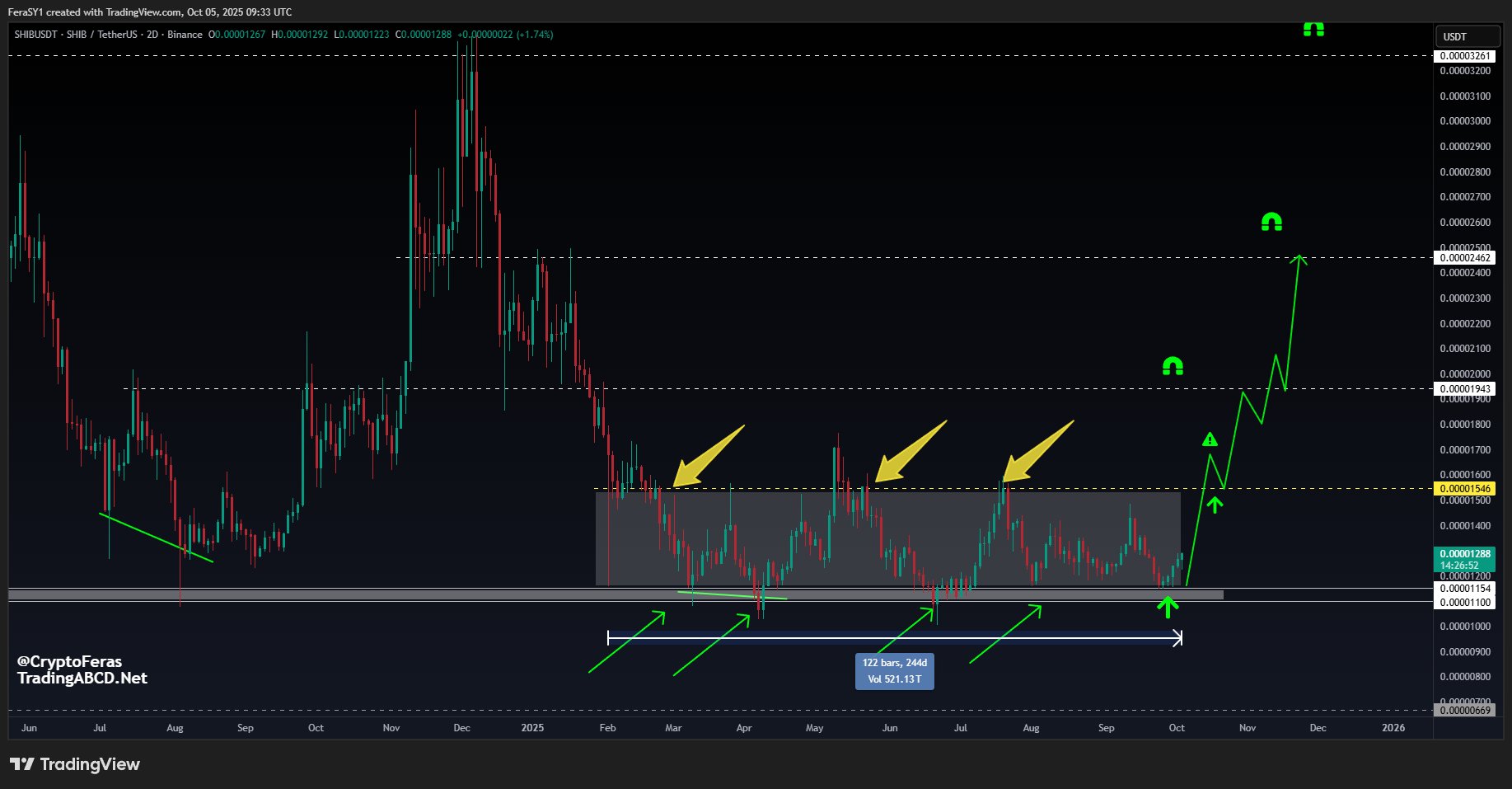The height and width of the screenshot is (789, 1512).
Task: Click the TradingView logo bottom left
Action: coord(74,763)
